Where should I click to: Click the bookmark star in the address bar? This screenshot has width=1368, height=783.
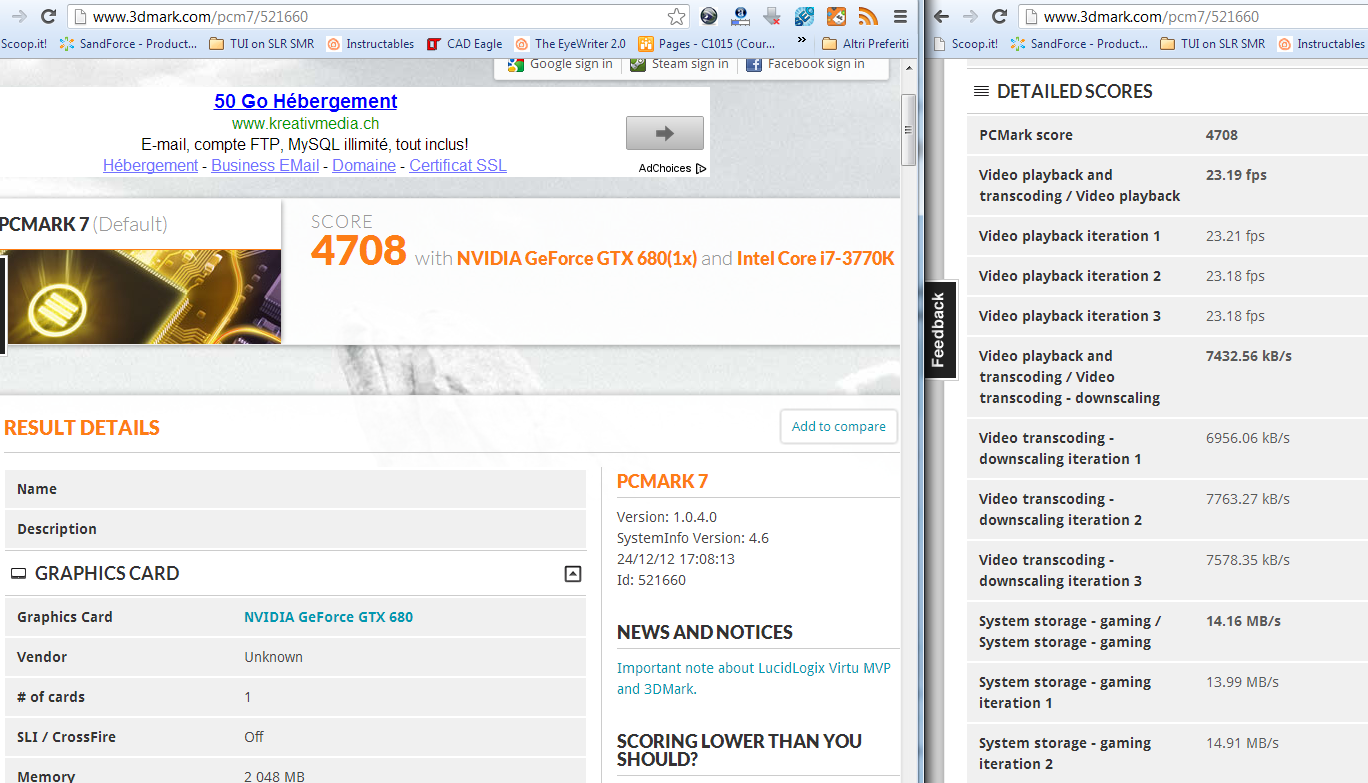click(x=677, y=17)
